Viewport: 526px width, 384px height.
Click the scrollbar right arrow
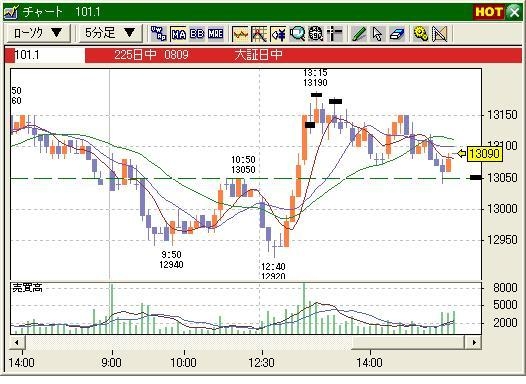[473, 342]
